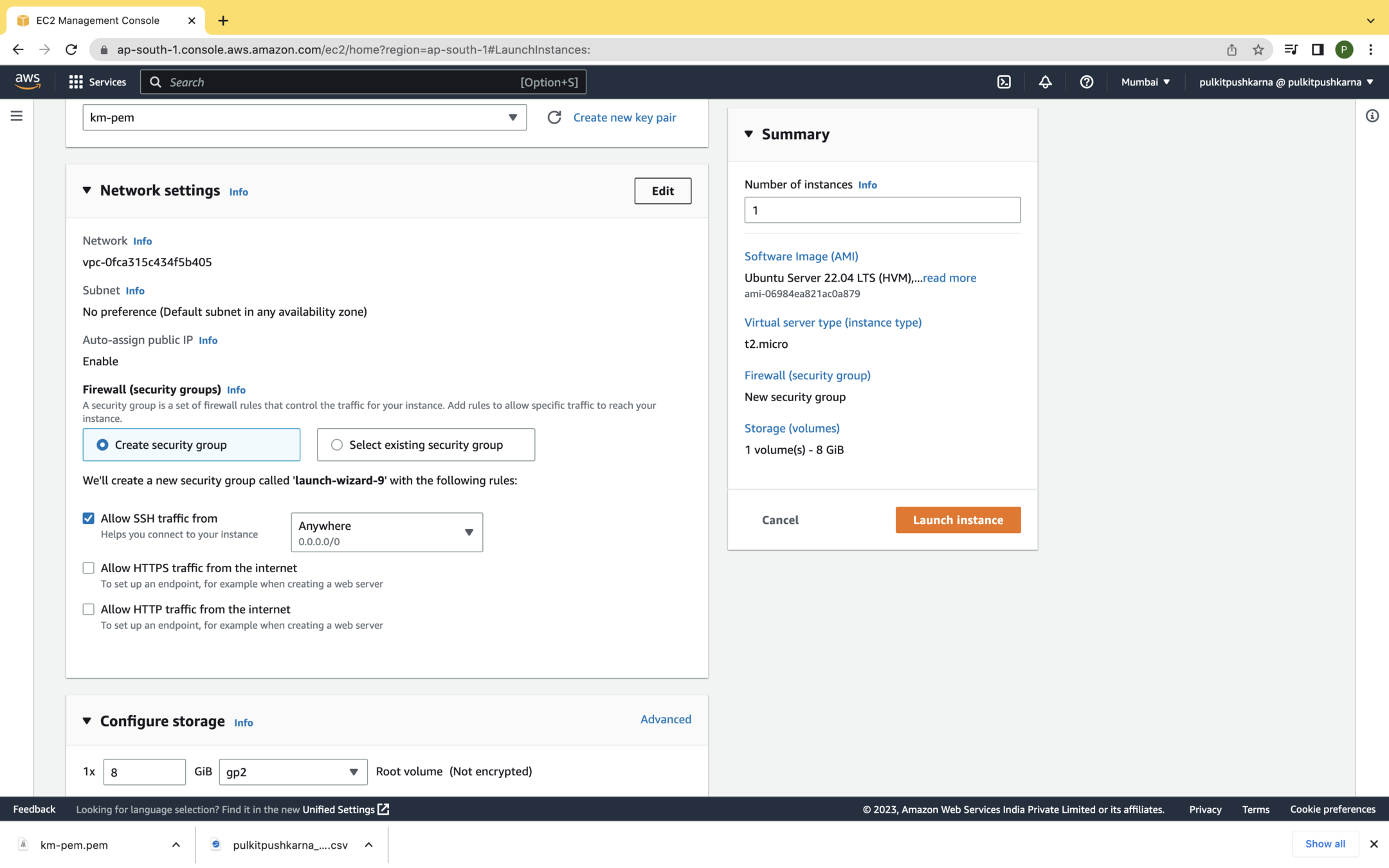Viewport: 1389px width, 868px height.
Task: Open AWS CloudShell icon in header
Action: [x=1004, y=82]
